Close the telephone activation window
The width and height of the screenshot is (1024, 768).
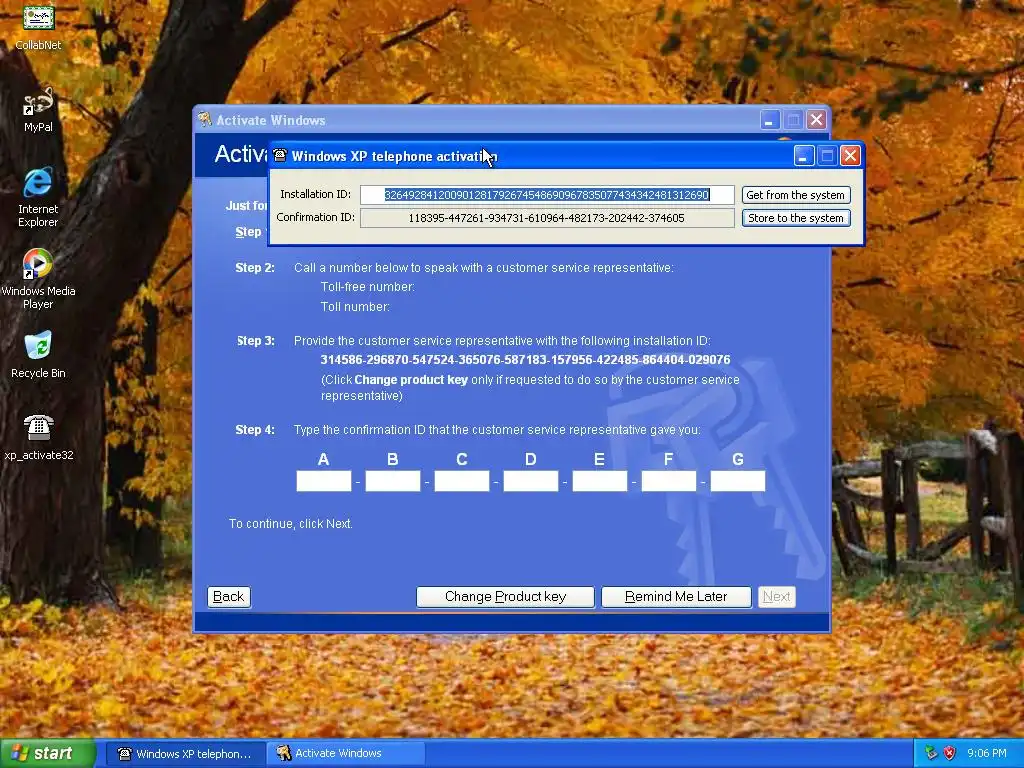[850, 155]
